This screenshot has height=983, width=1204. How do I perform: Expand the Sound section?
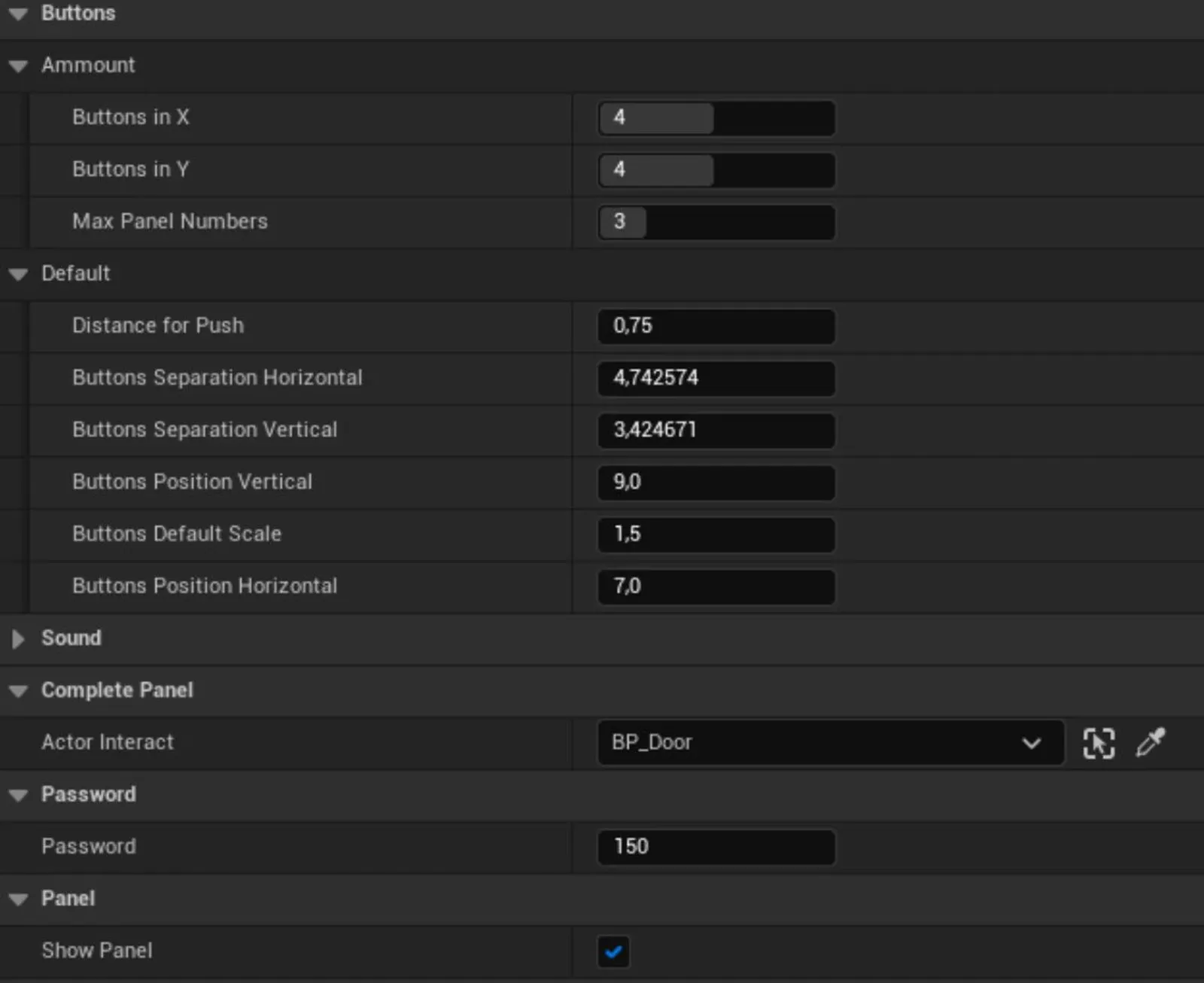[x=17, y=638]
